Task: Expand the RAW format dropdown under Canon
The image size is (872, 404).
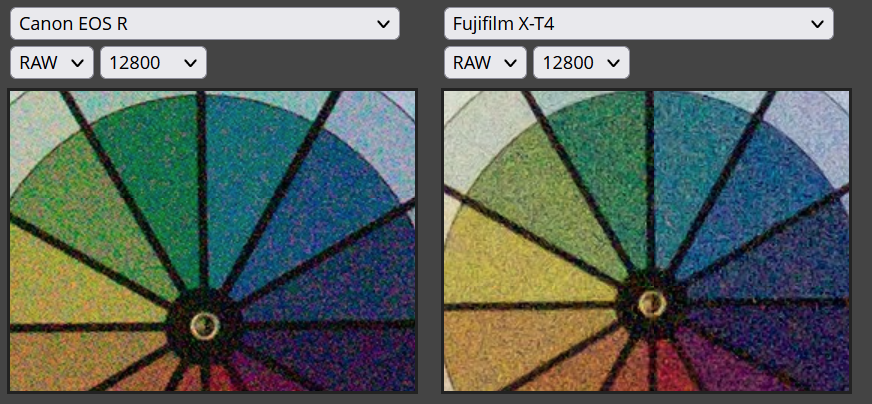Action: pos(52,62)
